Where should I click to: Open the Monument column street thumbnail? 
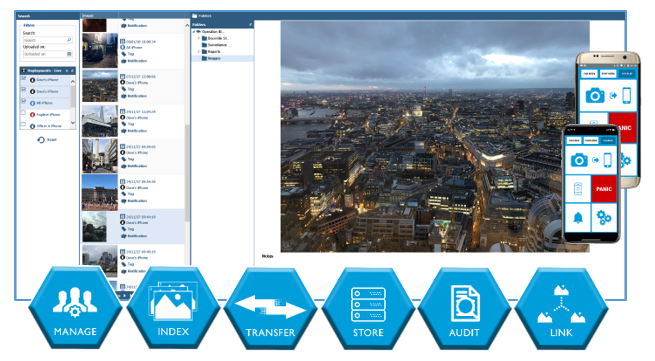[100, 156]
